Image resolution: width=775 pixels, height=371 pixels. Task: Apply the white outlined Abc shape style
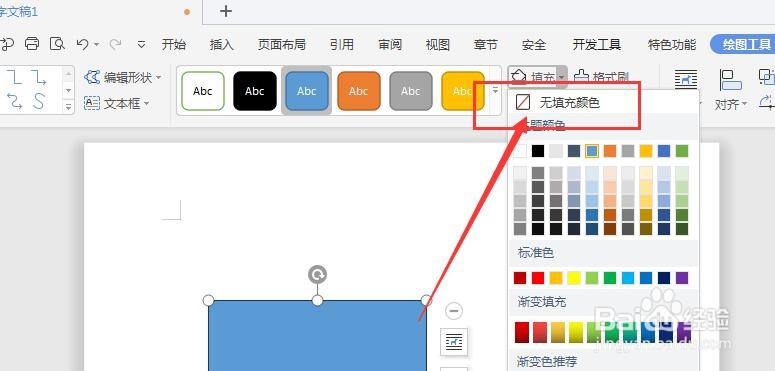pyautogui.click(x=203, y=91)
